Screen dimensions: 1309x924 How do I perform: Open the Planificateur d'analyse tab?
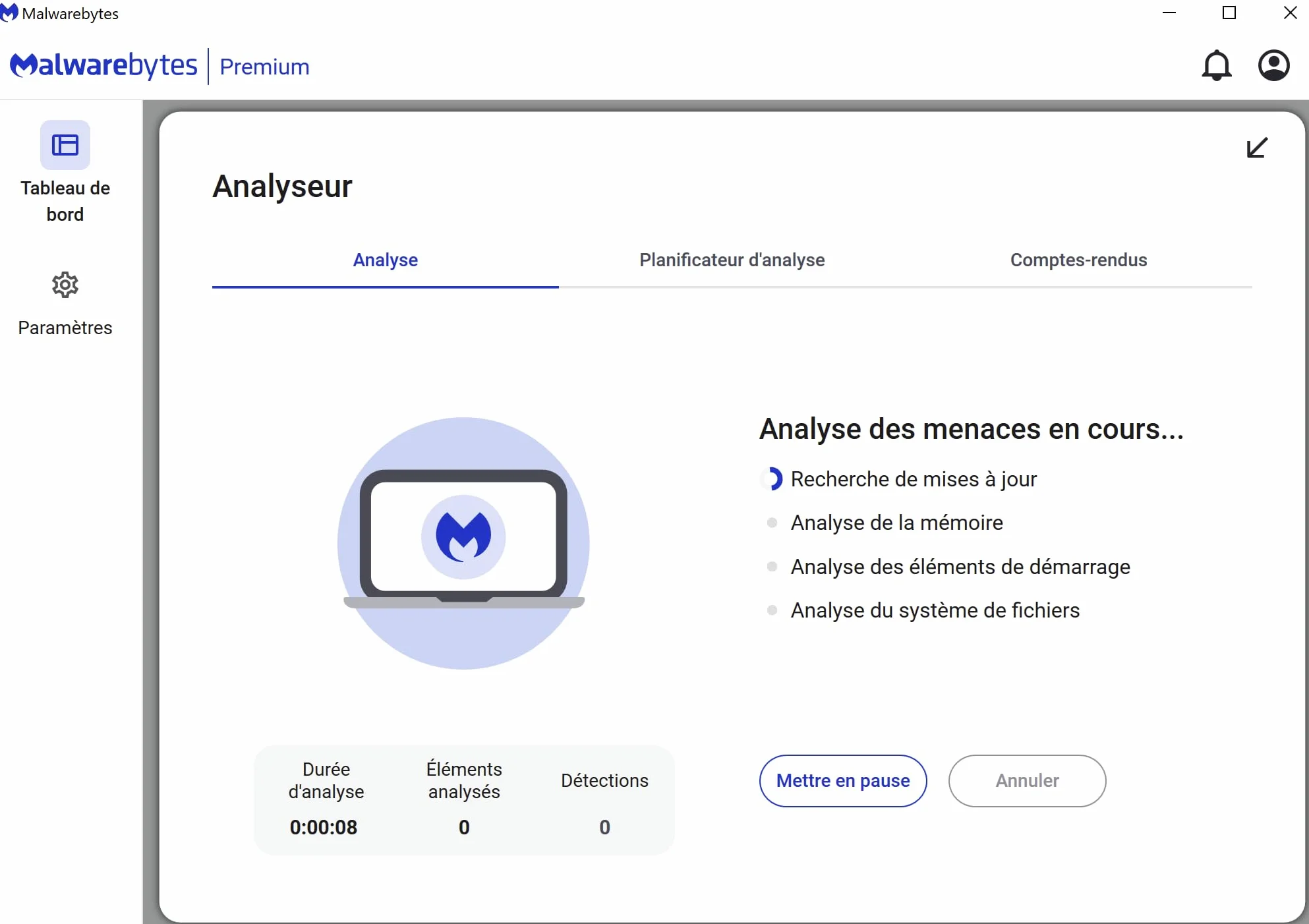732,260
